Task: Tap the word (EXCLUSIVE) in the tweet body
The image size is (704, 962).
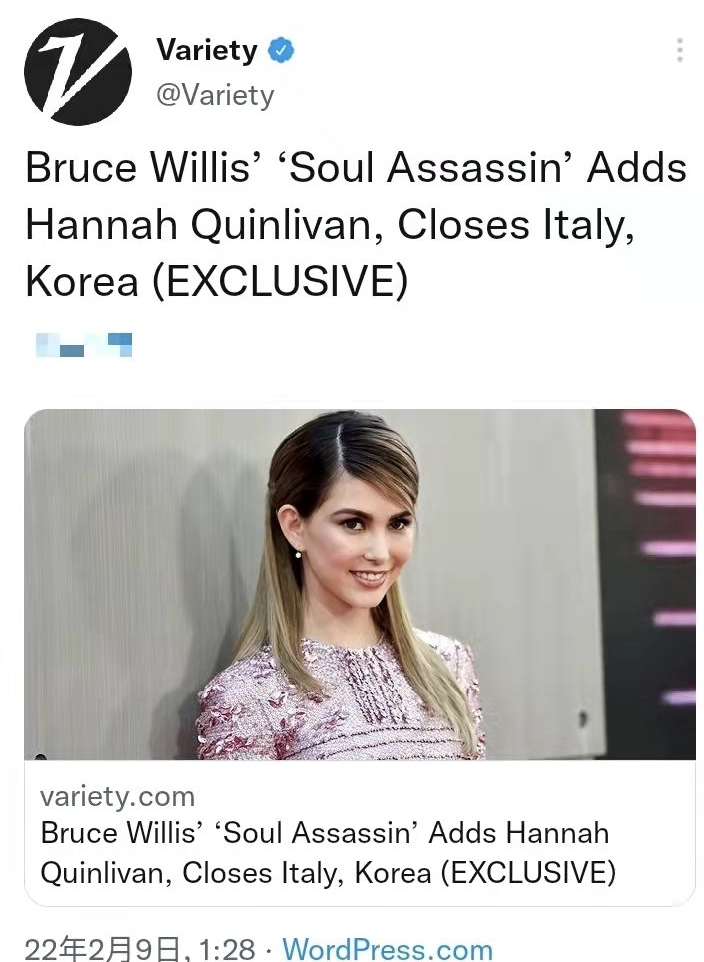Action: pos(279,281)
